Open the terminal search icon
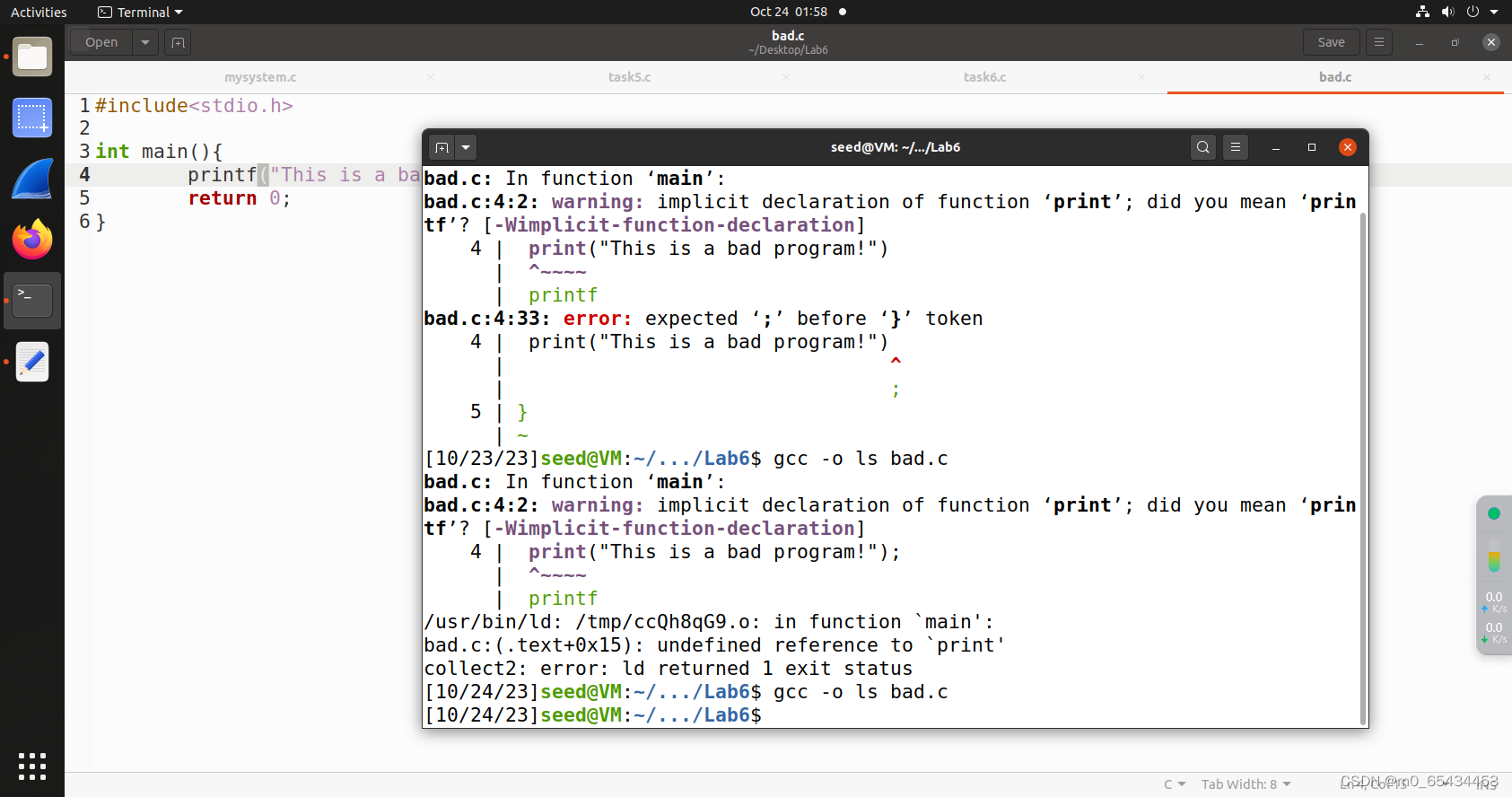The image size is (1512, 797). 1203,147
